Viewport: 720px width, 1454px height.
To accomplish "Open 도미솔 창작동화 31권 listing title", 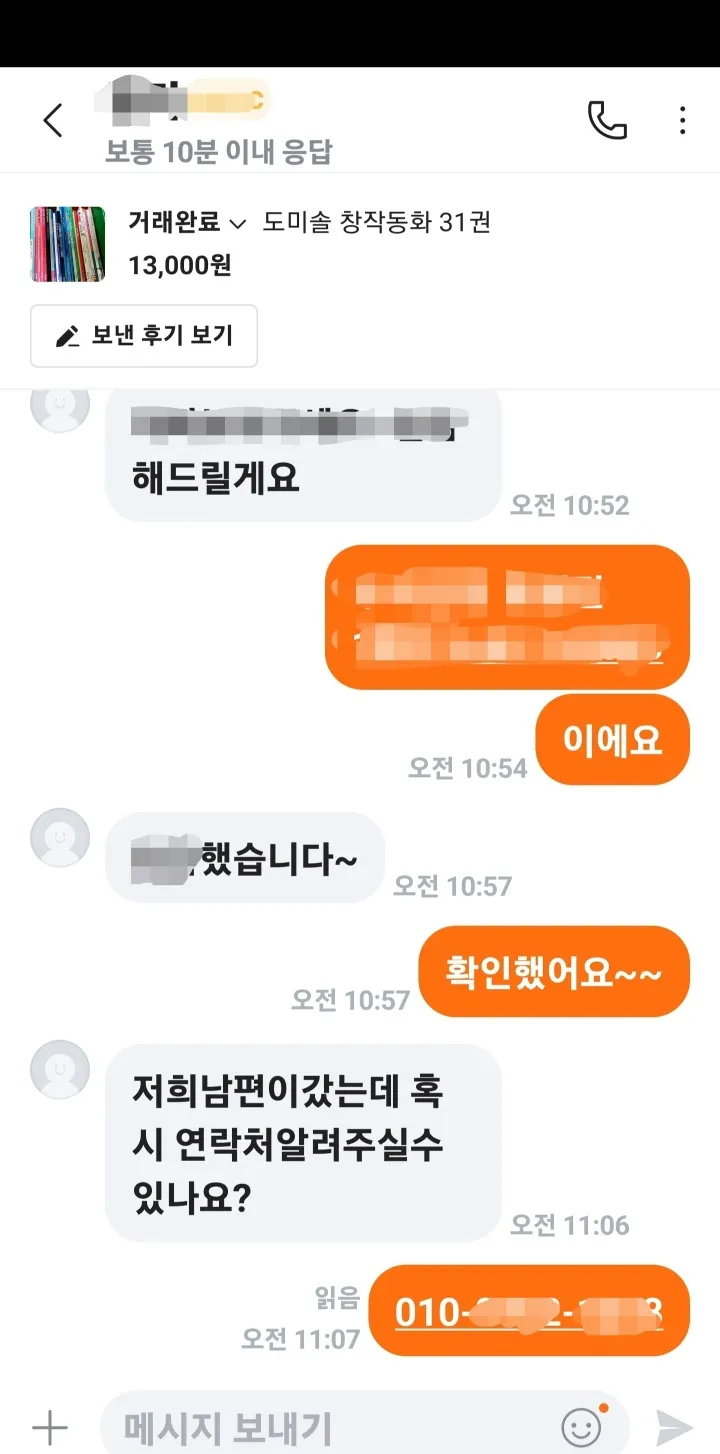I will tap(376, 222).
